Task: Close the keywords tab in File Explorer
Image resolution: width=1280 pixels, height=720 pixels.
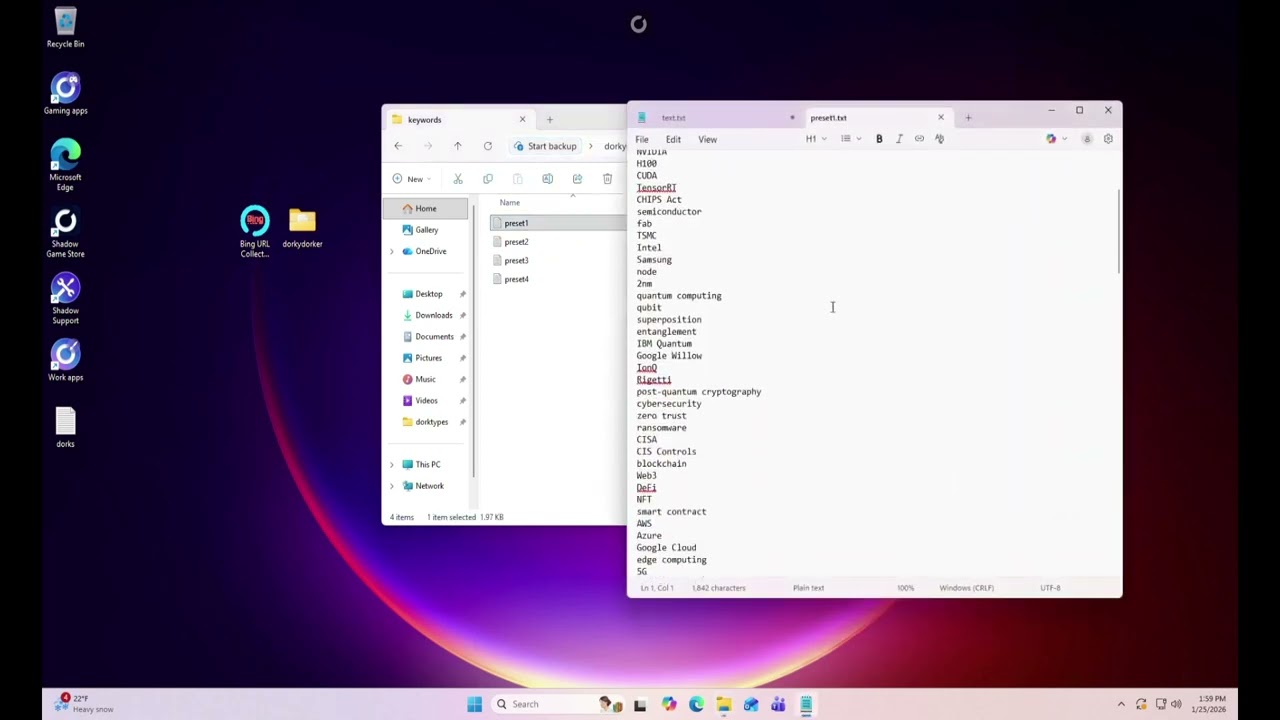Action: click(x=522, y=120)
